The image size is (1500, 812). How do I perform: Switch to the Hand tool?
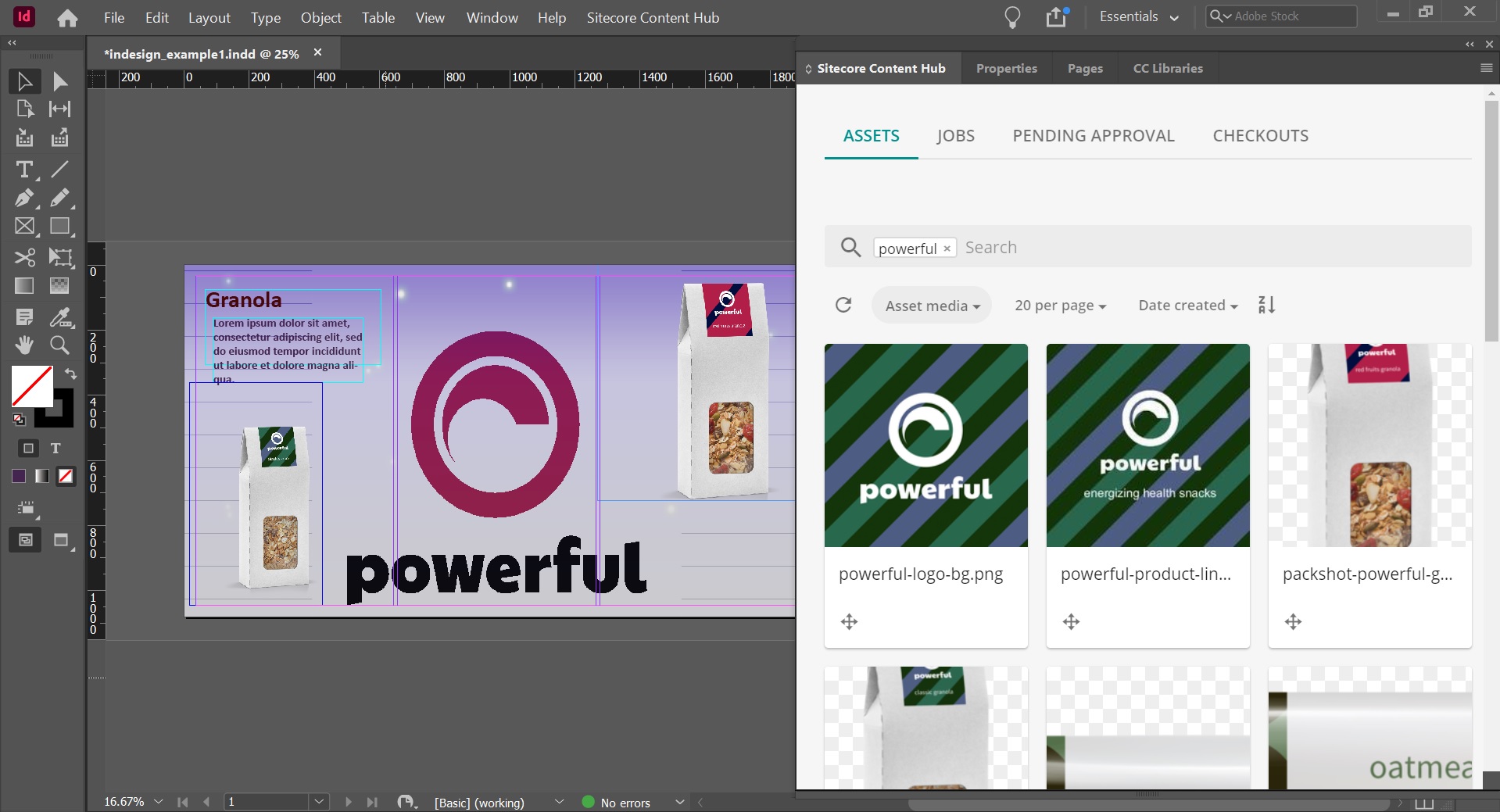coord(24,345)
